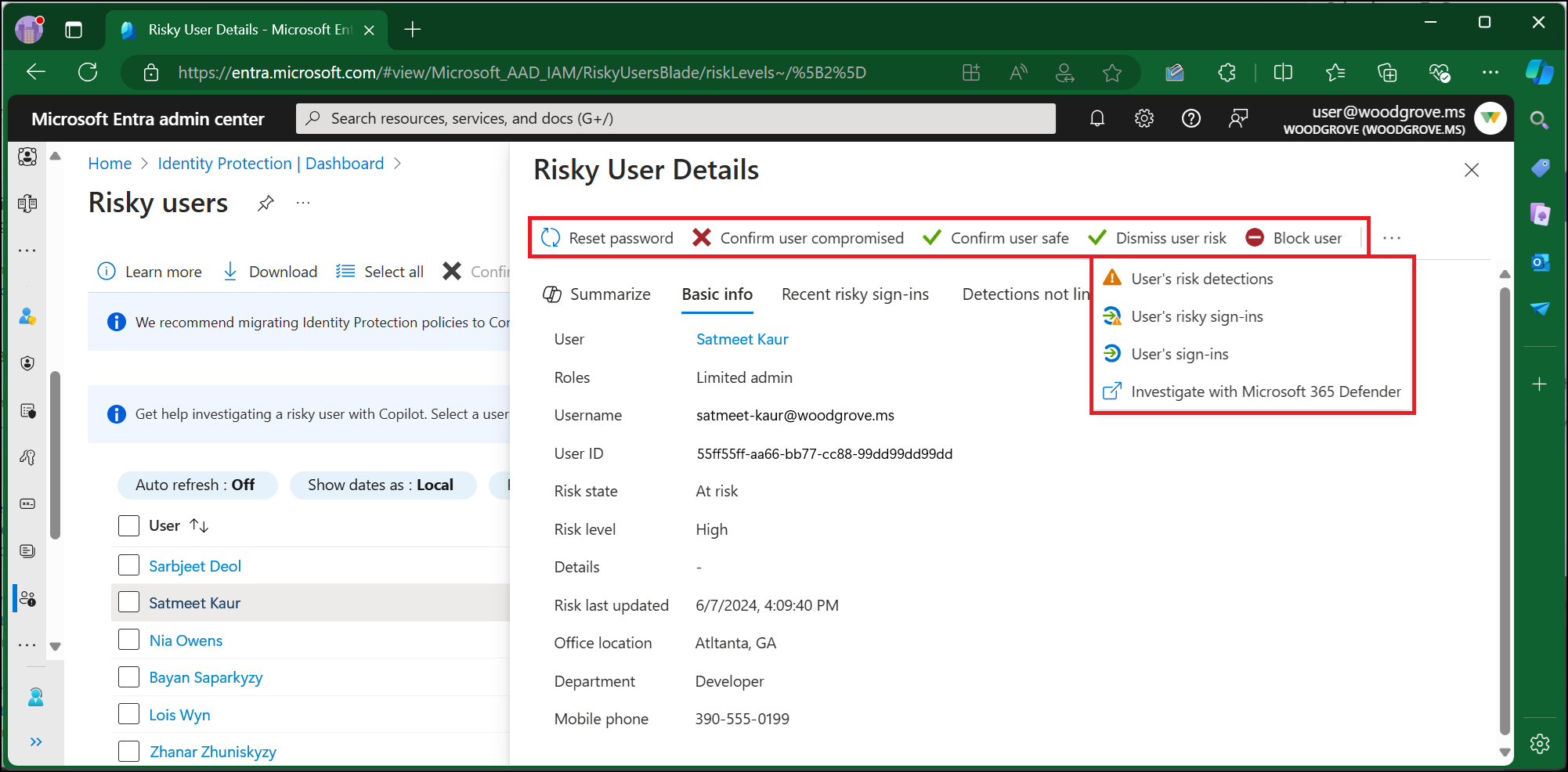The width and height of the screenshot is (1568, 772).
Task: Go to Home breadcrumb
Action: pos(110,164)
